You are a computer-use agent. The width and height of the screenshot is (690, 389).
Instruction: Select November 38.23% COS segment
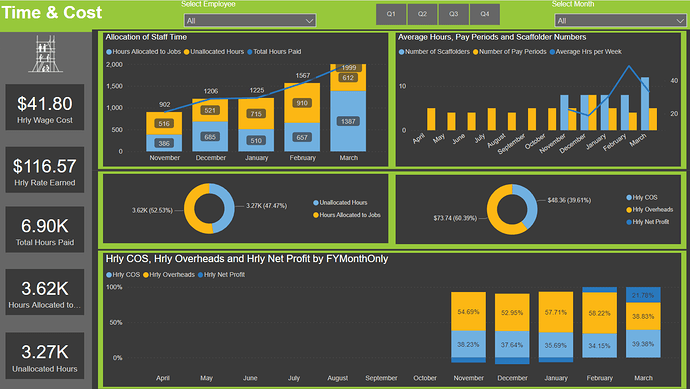pyautogui.click(x=468, y=345)
